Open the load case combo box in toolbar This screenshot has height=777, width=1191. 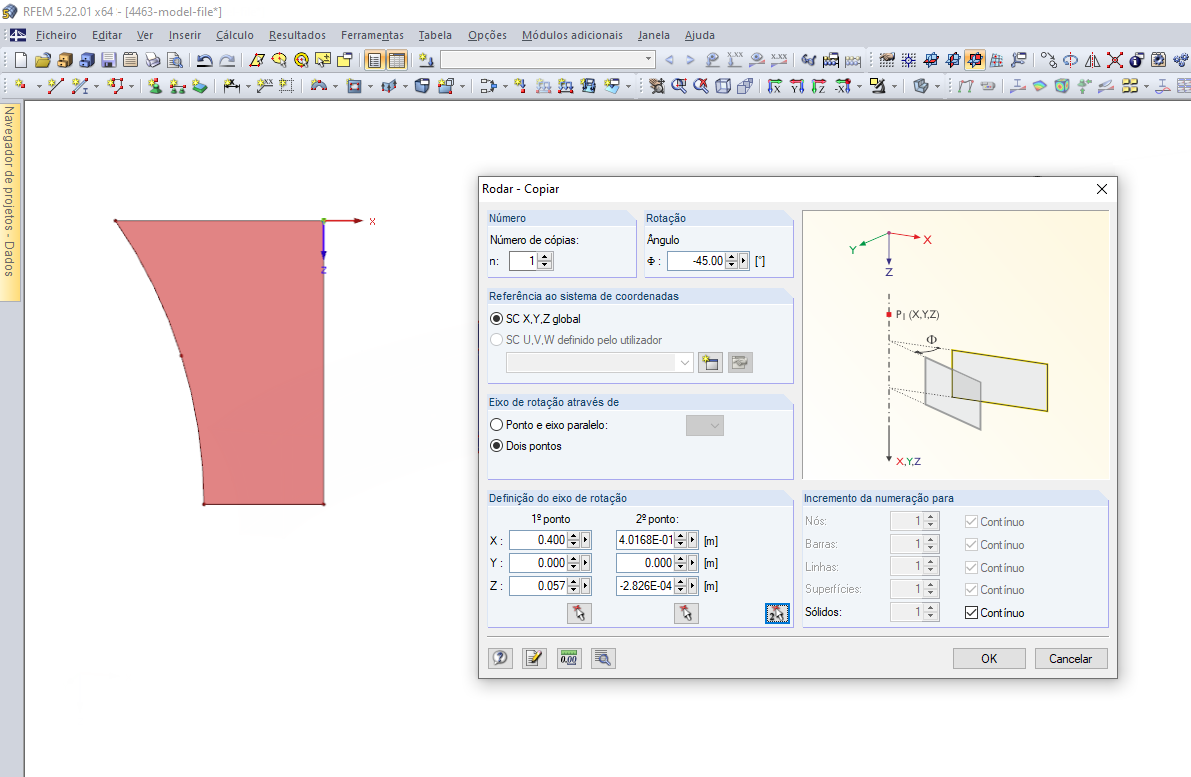click(x=548, y=59)
